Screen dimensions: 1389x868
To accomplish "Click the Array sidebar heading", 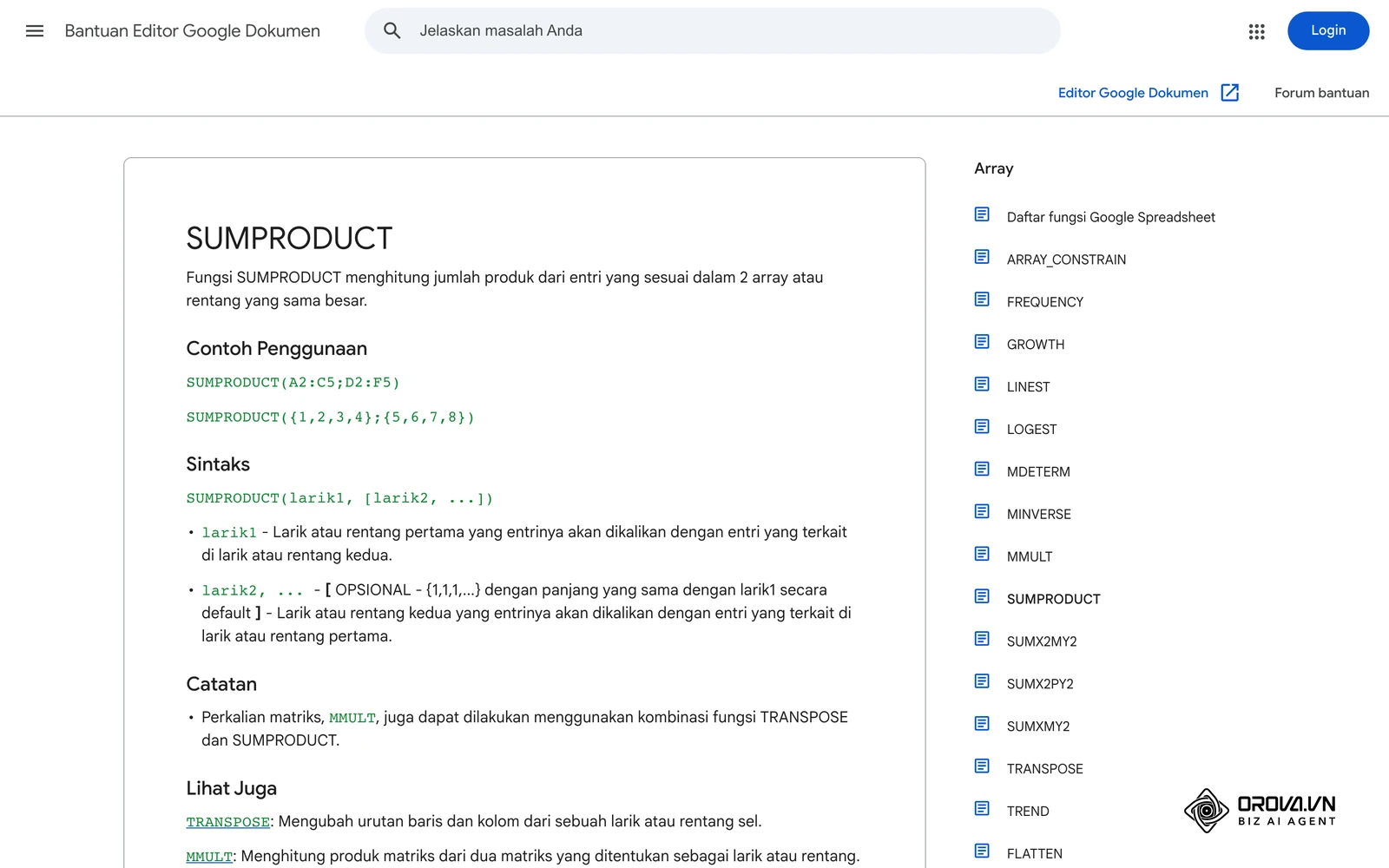I will tap(994, 169).
